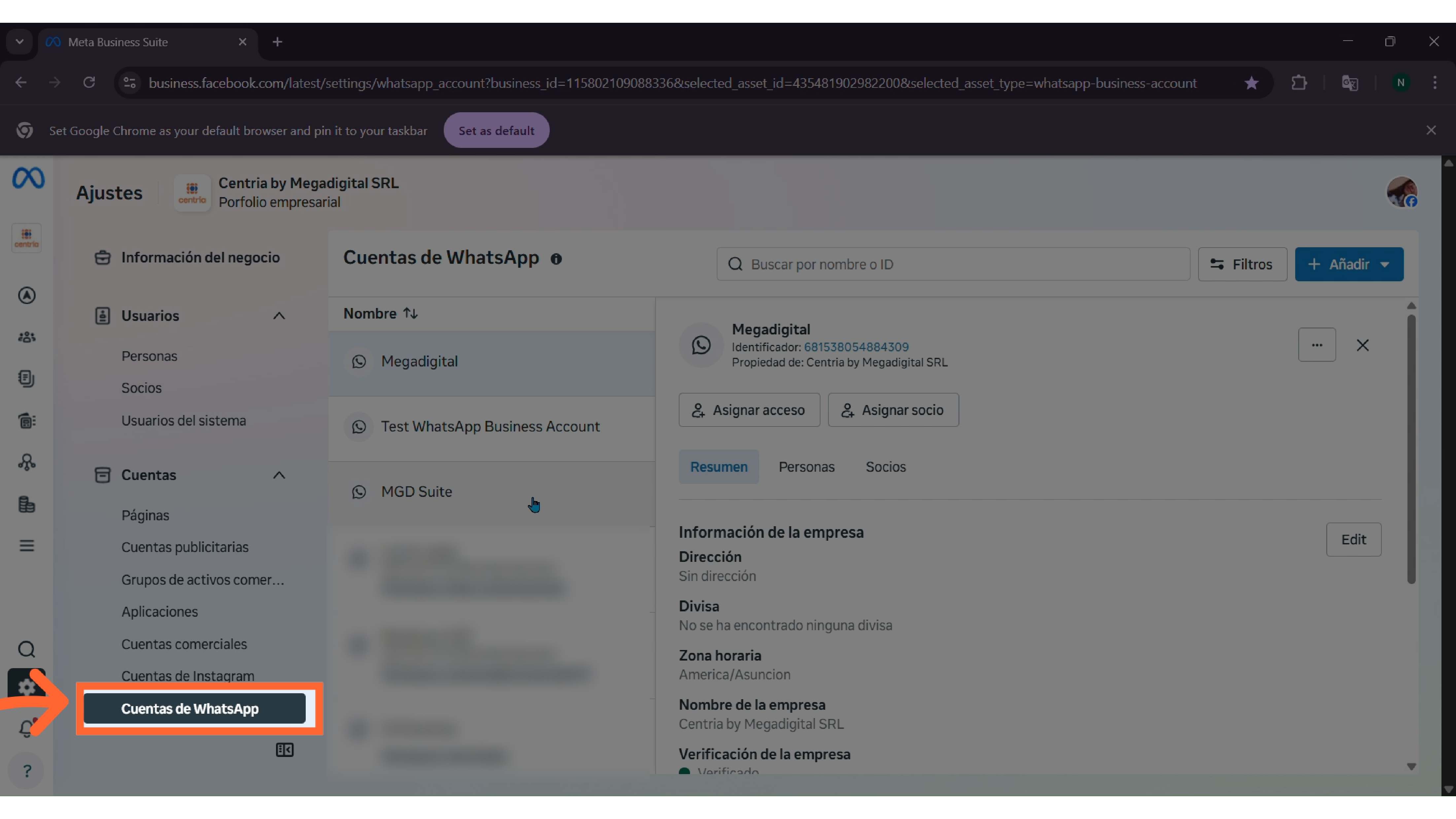Collapse the sidebar with the panel toggle icon
The width and height of the screenshot is (1456, 819).
pos(284,749)
